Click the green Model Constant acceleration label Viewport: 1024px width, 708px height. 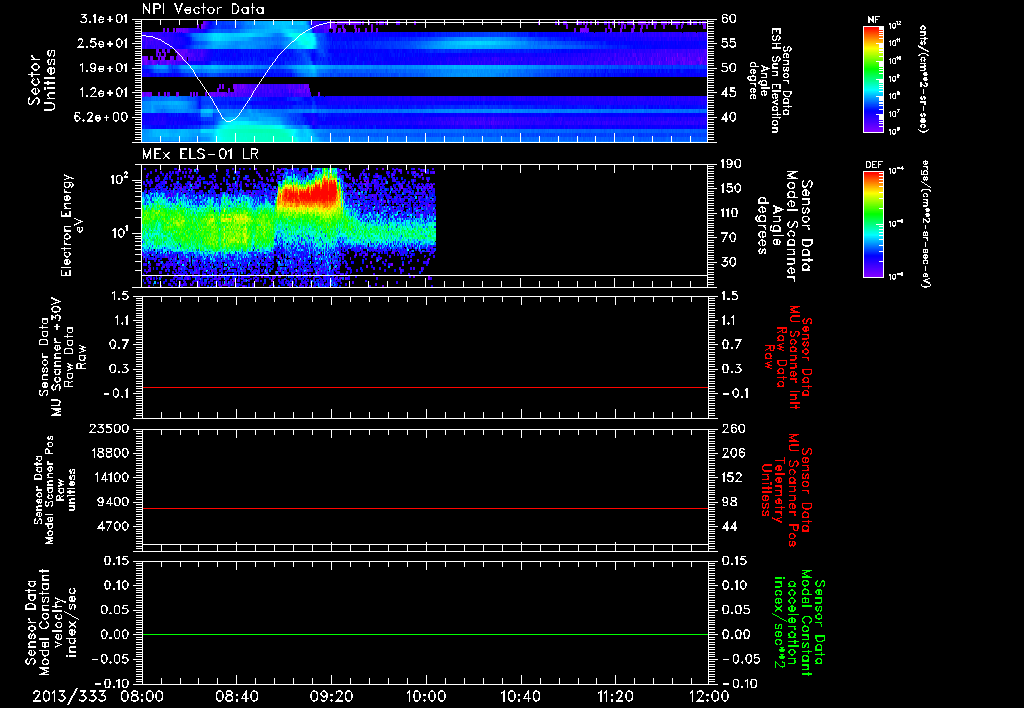coord(798,623)
